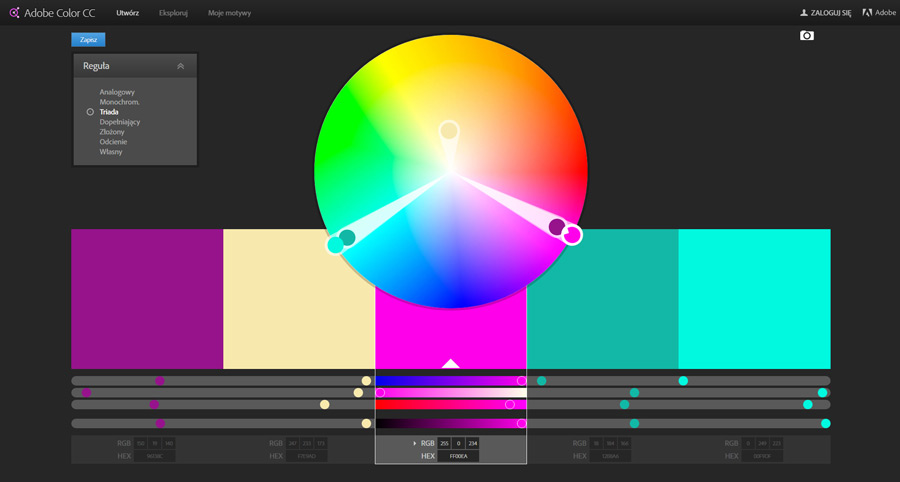Select the Własny color rule
Screen dimensions: 900x482
[111, 152]
